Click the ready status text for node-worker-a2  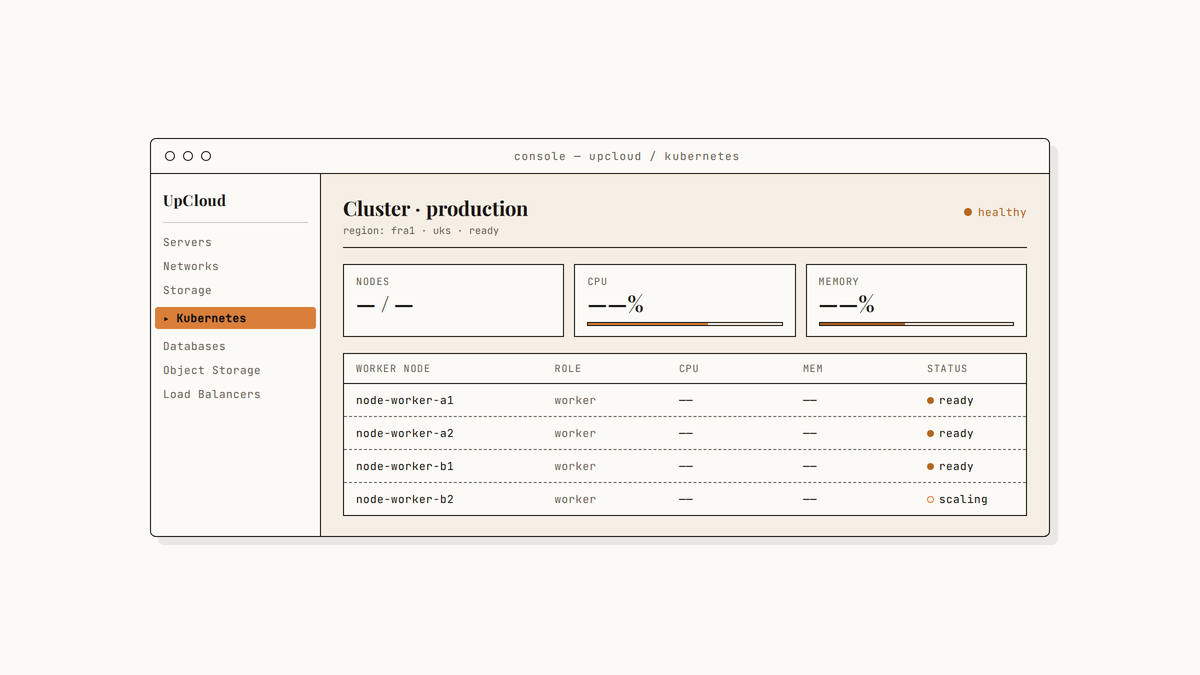tap(956, 433)
